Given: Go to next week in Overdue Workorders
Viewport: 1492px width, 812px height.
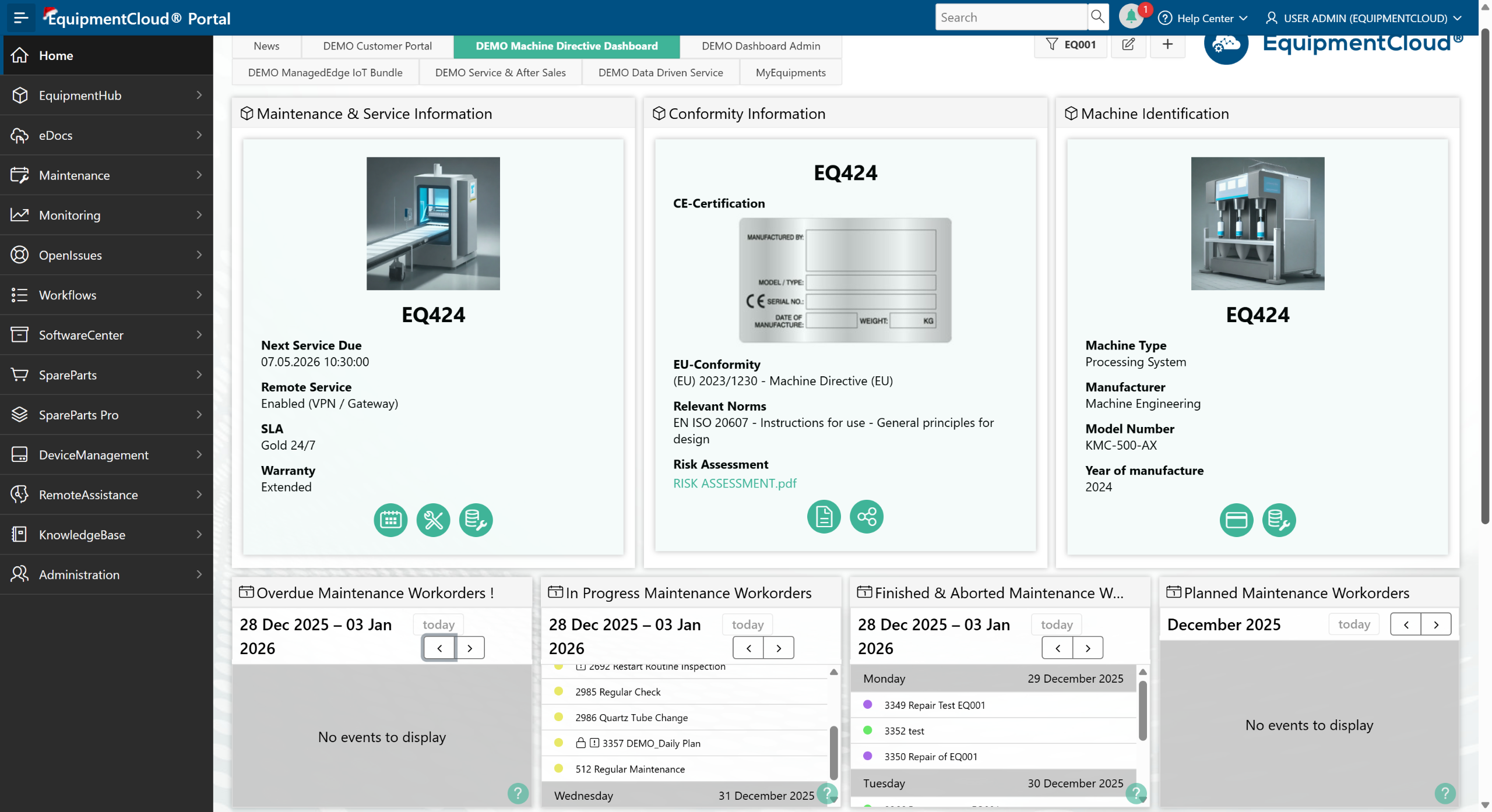Looking at the screenshot, I should click(470, 648).
